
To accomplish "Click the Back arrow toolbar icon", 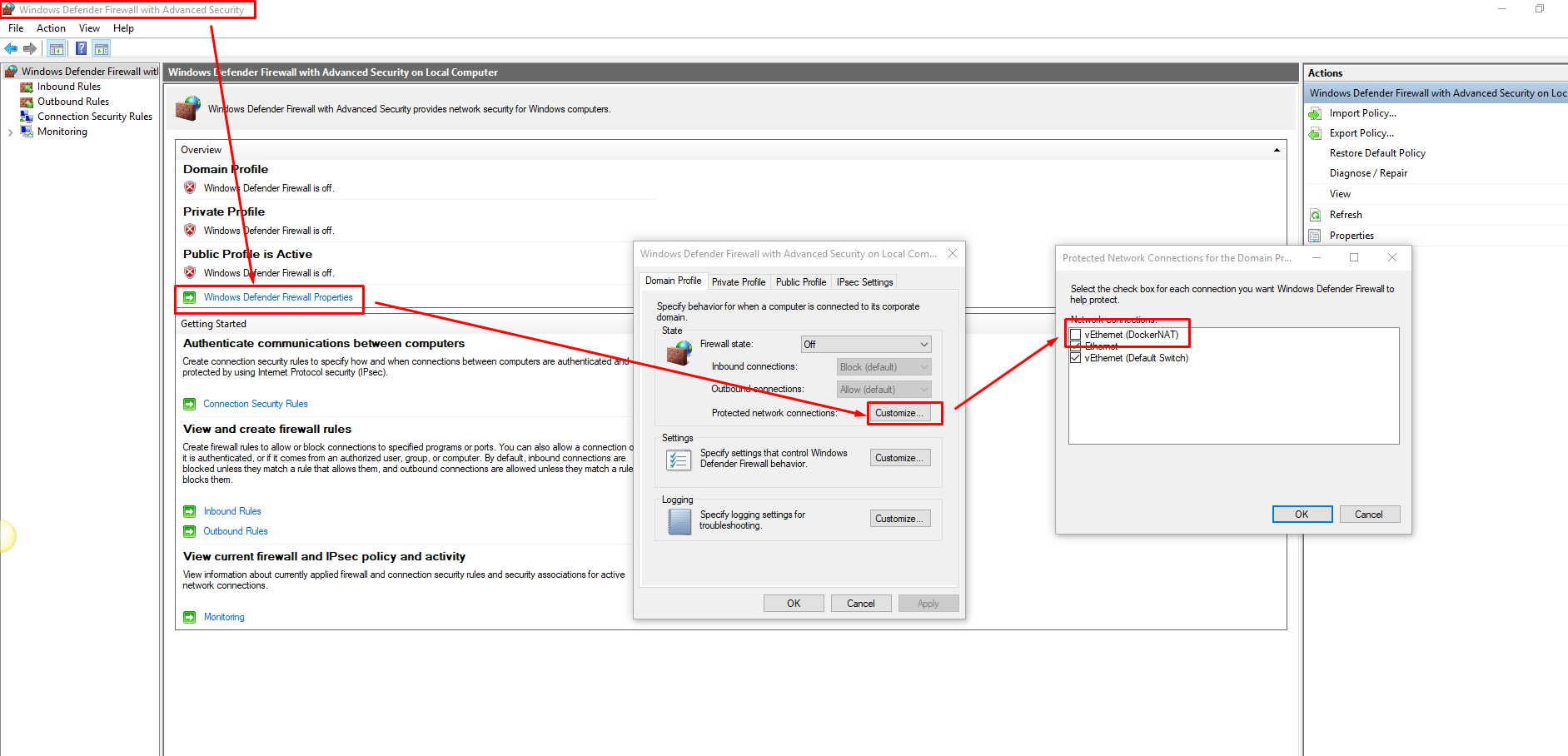I will [x=11, y=48].
